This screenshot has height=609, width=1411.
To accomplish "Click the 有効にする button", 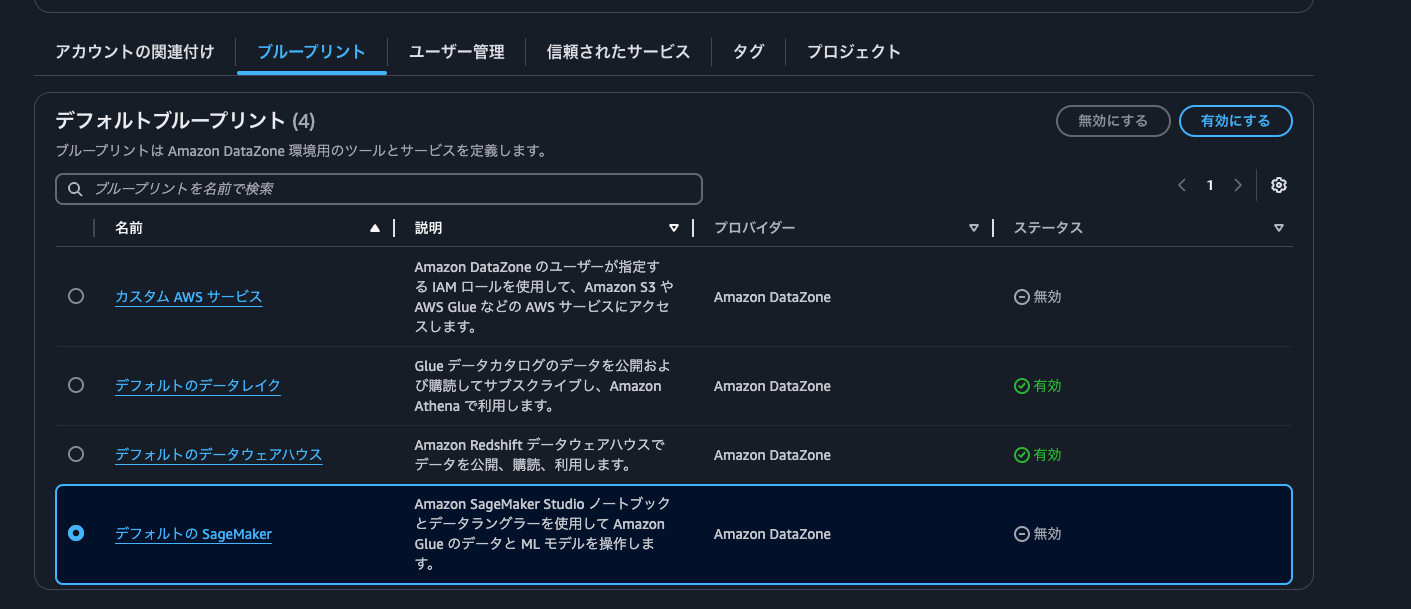I will (x=1235, y=120).
